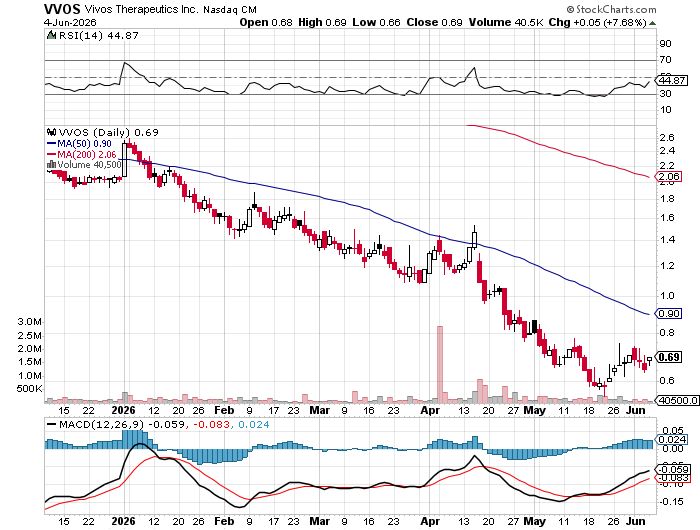
Task: Click the volume bars icon in legend
Action: coord(51,165)
